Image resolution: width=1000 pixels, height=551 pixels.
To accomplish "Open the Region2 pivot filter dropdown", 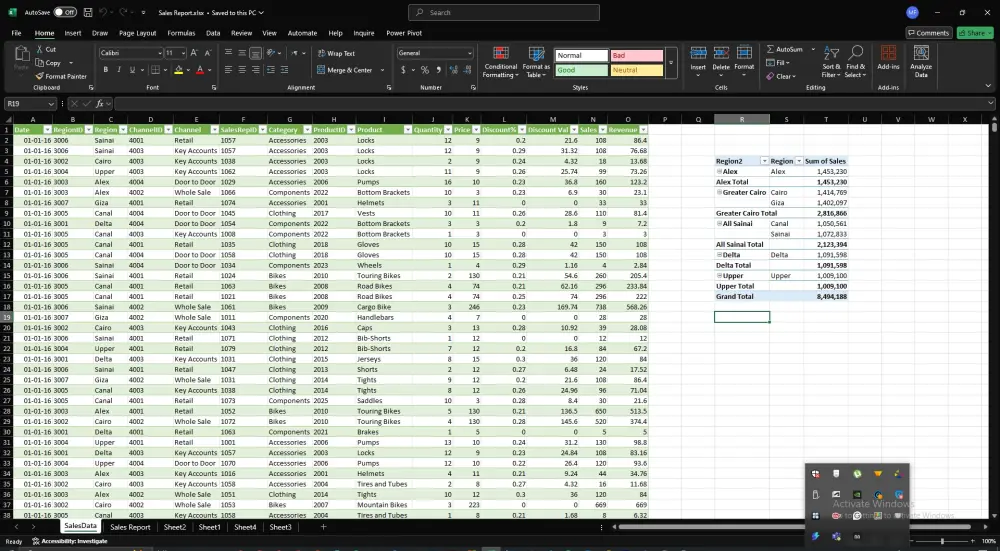I will [x=764, y=161].
